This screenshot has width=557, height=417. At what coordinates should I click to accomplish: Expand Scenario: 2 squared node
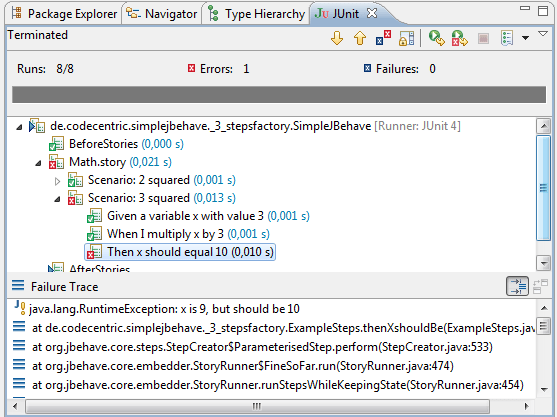pos(57,182)
